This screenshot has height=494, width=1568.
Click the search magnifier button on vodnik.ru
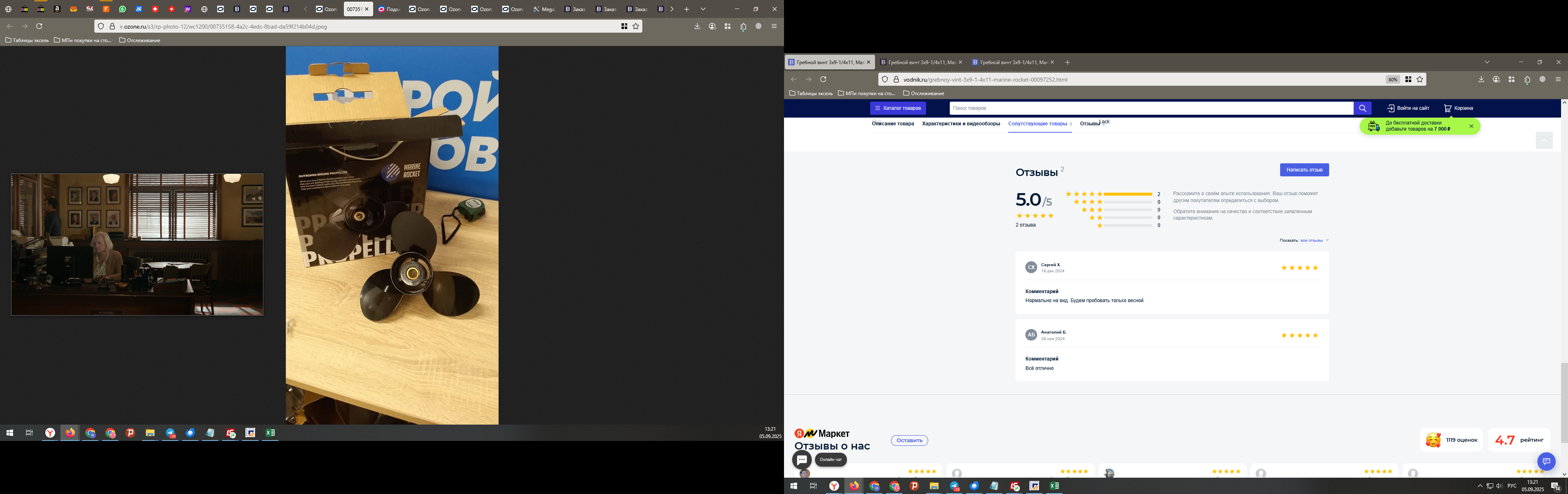(x=1362, y=108)
